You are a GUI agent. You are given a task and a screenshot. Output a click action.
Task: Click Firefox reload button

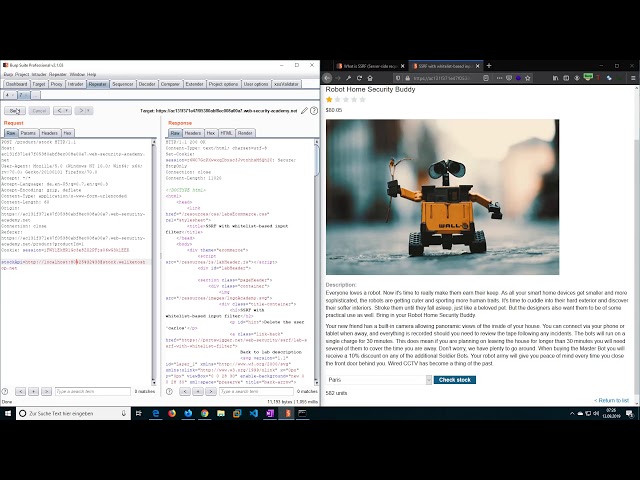(359, 78)
